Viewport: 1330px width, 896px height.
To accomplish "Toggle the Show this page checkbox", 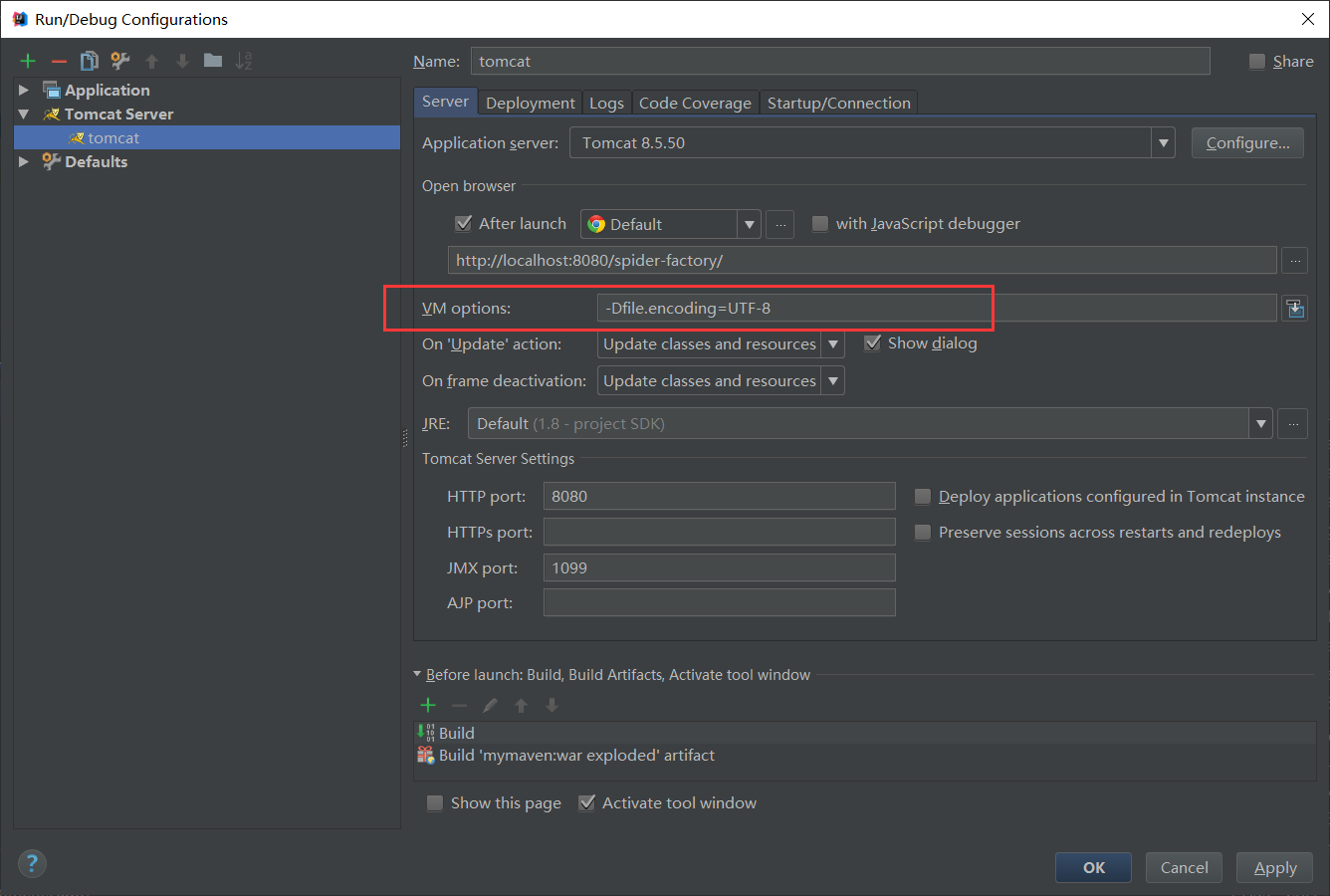I will click(435, 802).
